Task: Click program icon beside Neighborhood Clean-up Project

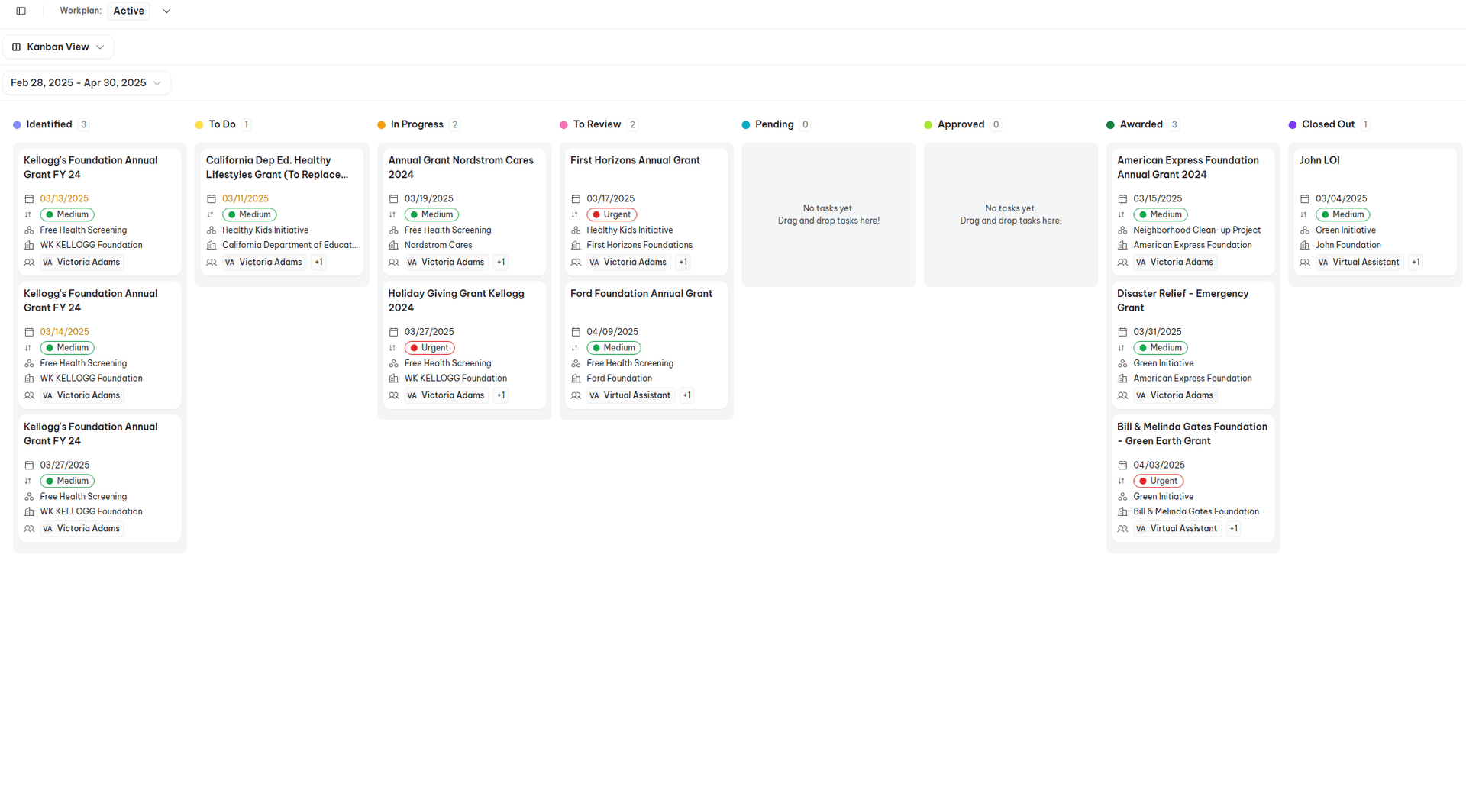Action: 1122,230
